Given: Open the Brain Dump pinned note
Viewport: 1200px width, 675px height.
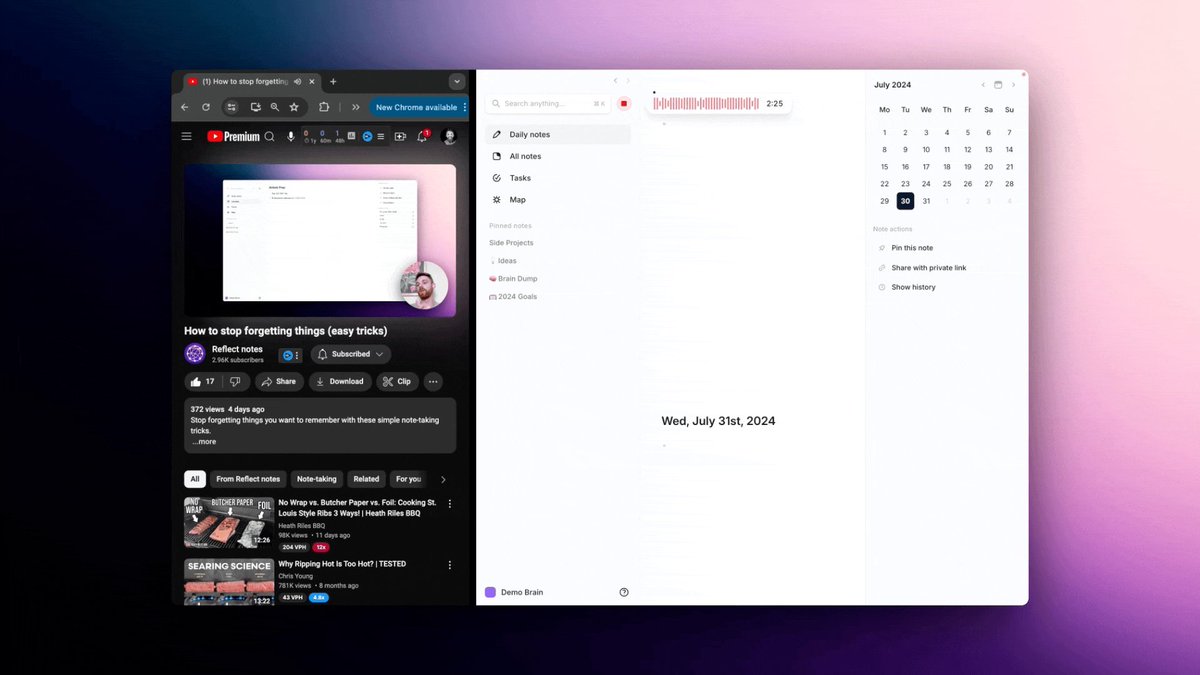Looking at the screenshot, I should point(513,279).
